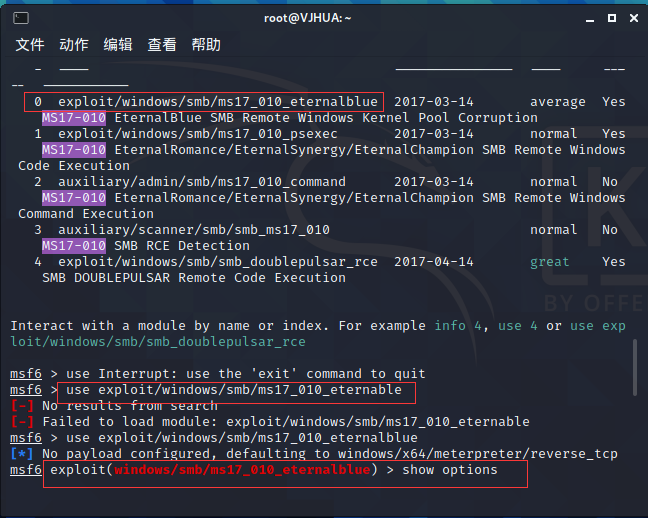This screenshot has width=648, height=518.
Task: Click 'use Interrupt' exit command message
Action: click(x=245, y=374)
